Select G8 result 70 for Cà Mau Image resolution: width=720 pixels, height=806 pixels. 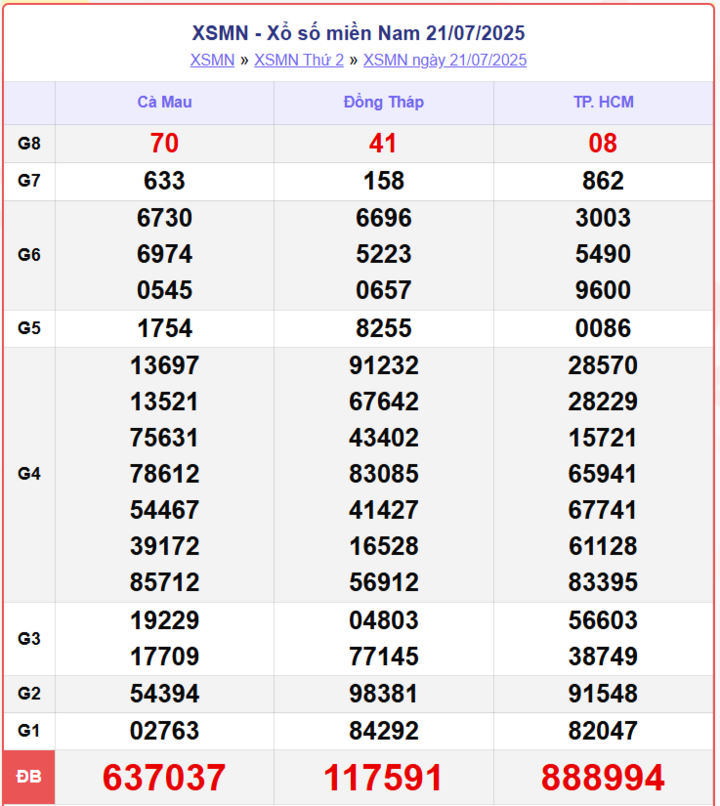click(164, 143)
